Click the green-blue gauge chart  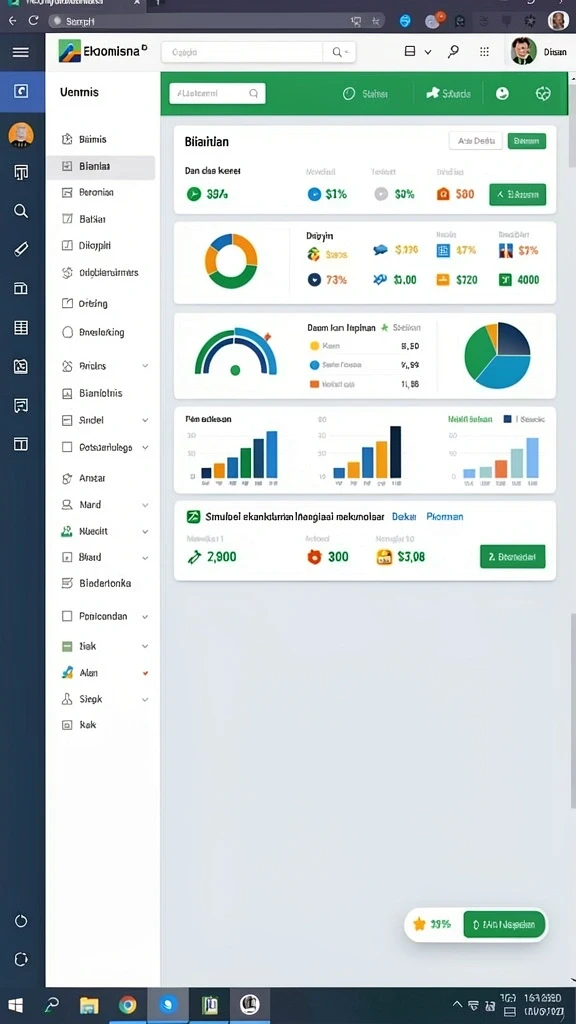click(236, 353)
